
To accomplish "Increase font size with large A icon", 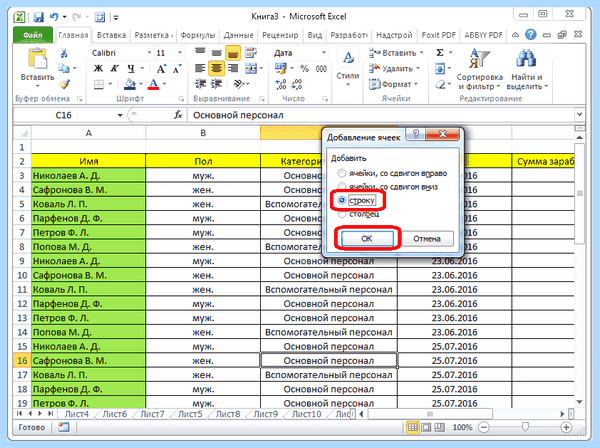I will pyautogui.click(x=161, y=69).
